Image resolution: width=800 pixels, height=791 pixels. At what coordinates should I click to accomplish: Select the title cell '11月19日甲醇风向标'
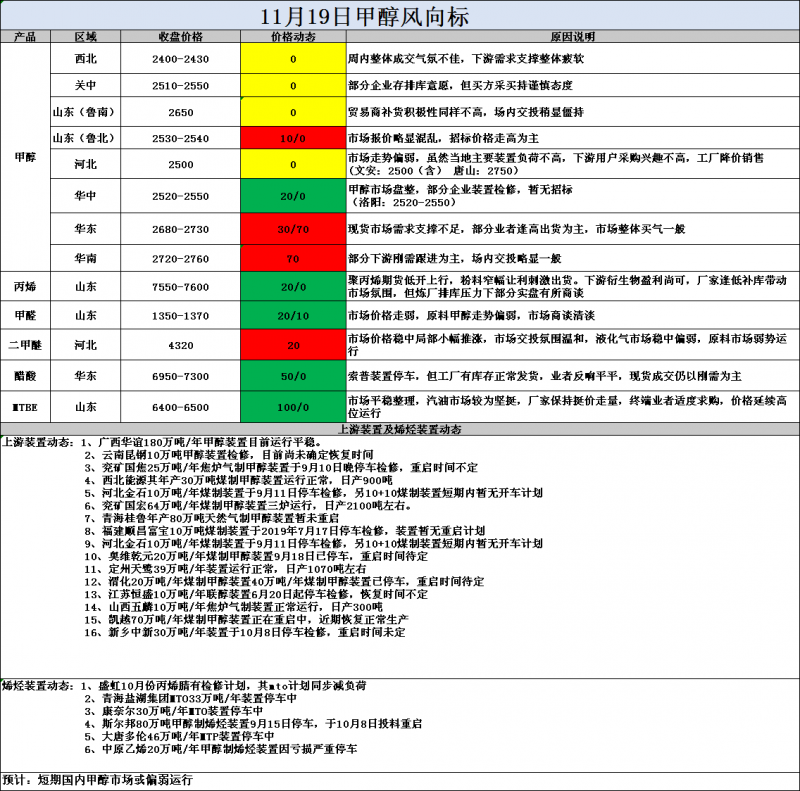click(x=400, y=15)
